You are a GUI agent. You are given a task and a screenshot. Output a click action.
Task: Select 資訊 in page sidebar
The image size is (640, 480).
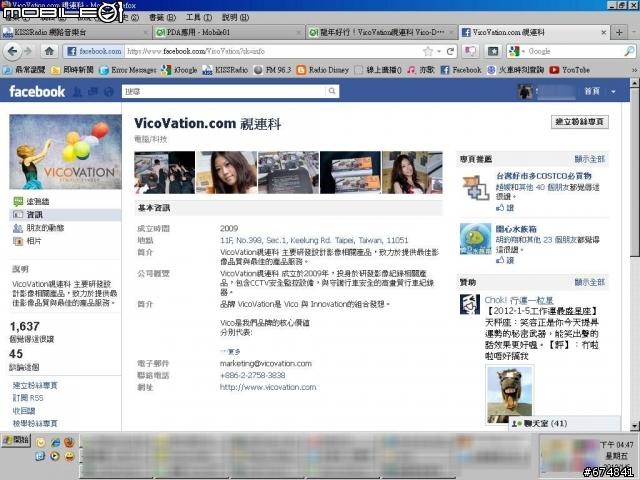65,215
